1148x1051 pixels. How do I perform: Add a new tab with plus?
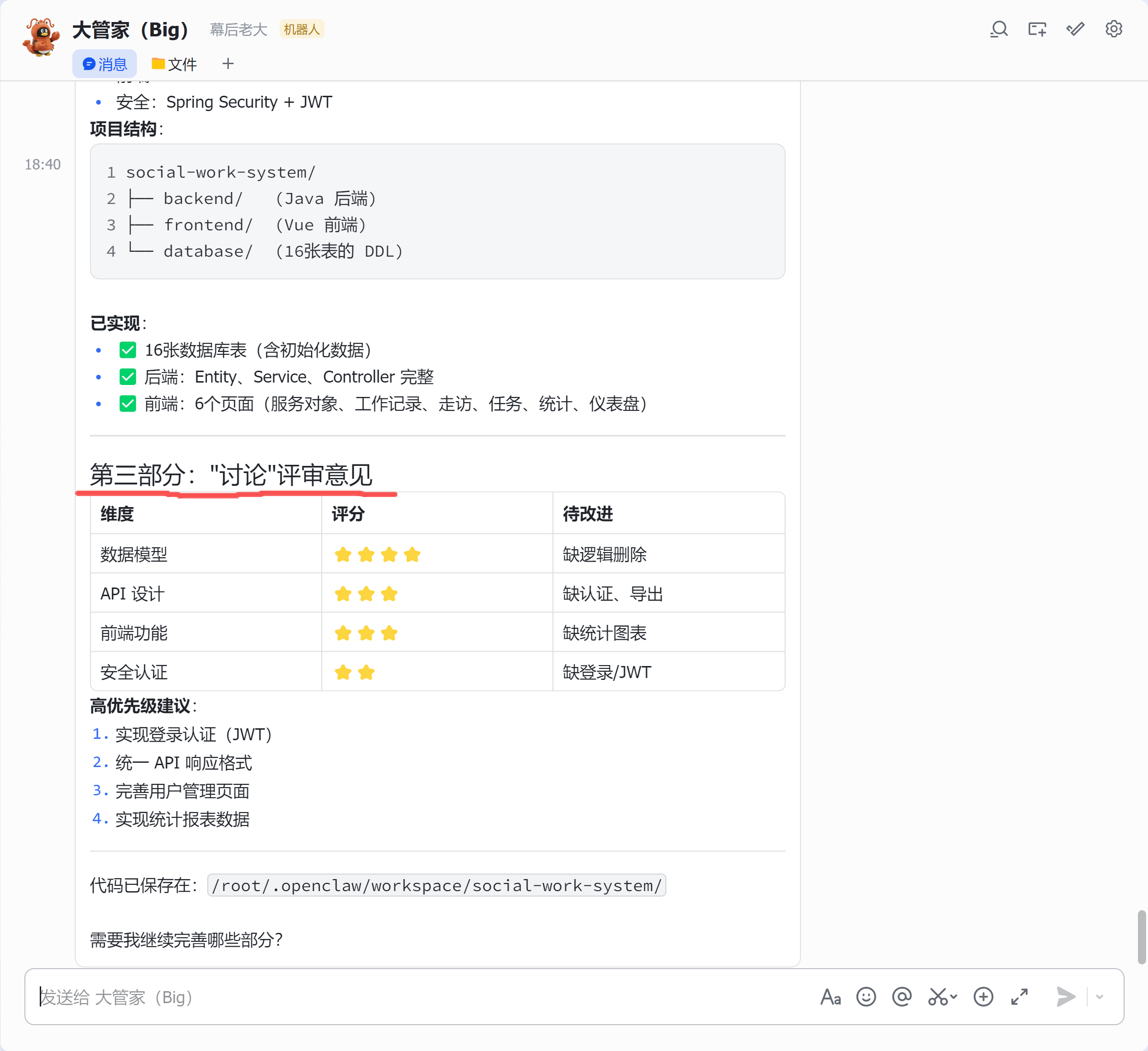point(228,63)
